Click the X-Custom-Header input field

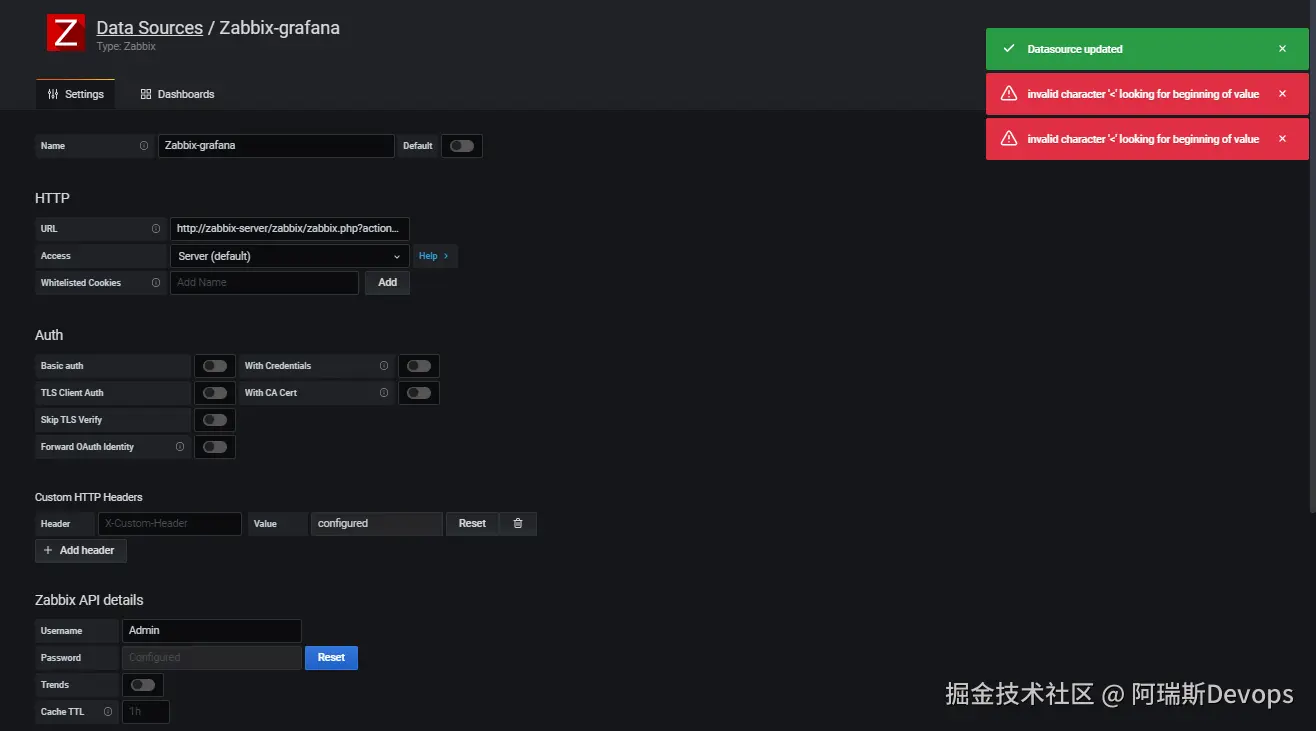coord(170,524)
